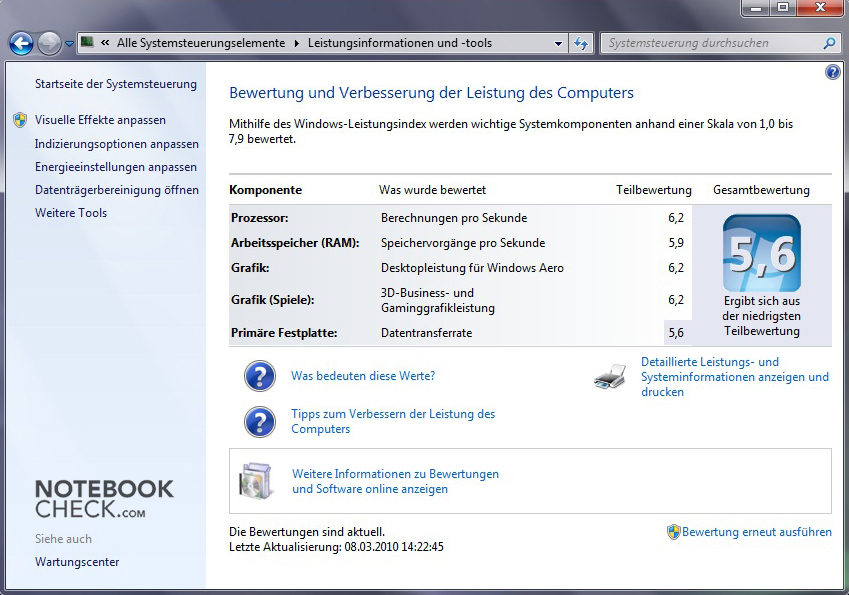Open help via the blue question mark

click(833, 71)
